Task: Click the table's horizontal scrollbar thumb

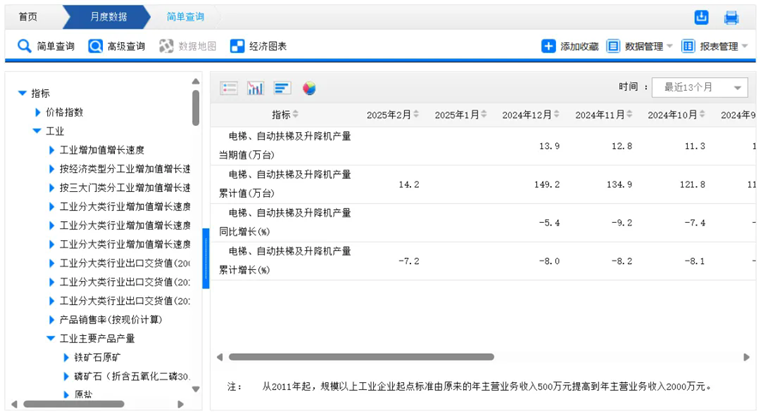Action: pyautogui.click(x=361, y=357)
